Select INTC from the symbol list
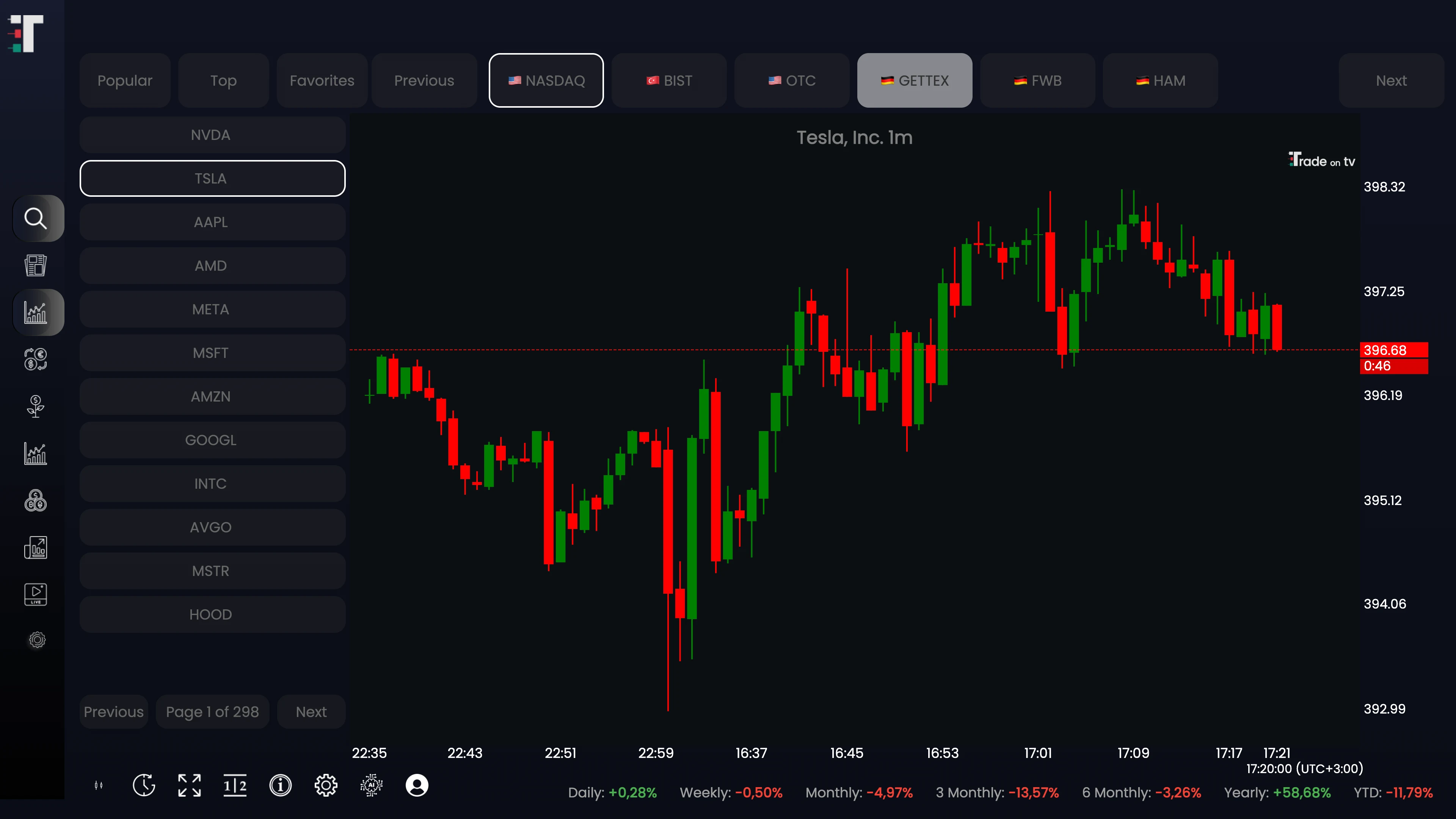This screenshot has width=1456, height=819. [x=212, y=484]
